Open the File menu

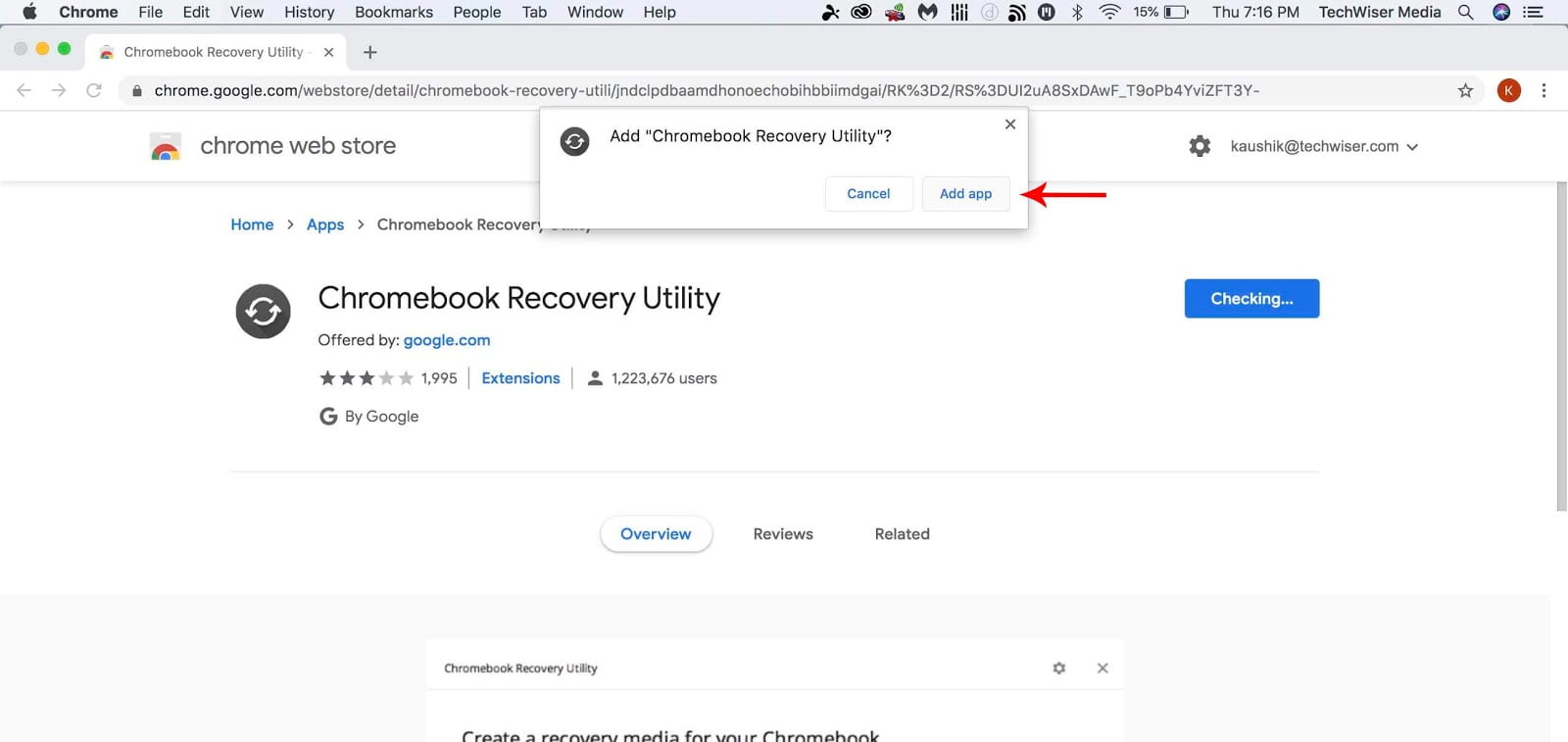tap(151, 12)
